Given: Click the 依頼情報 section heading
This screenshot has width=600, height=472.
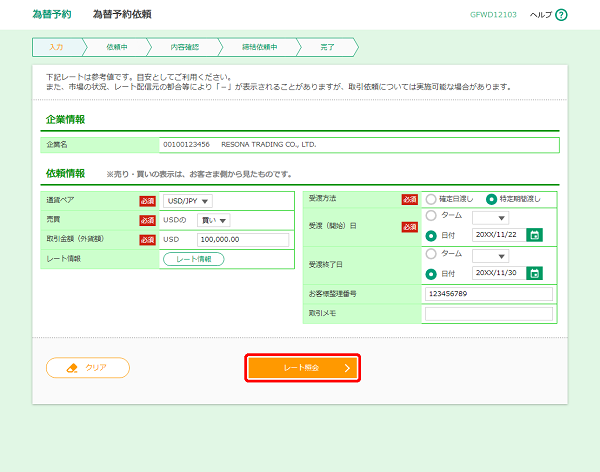Looking at the screenshot, I should click(x=65, y=173).
